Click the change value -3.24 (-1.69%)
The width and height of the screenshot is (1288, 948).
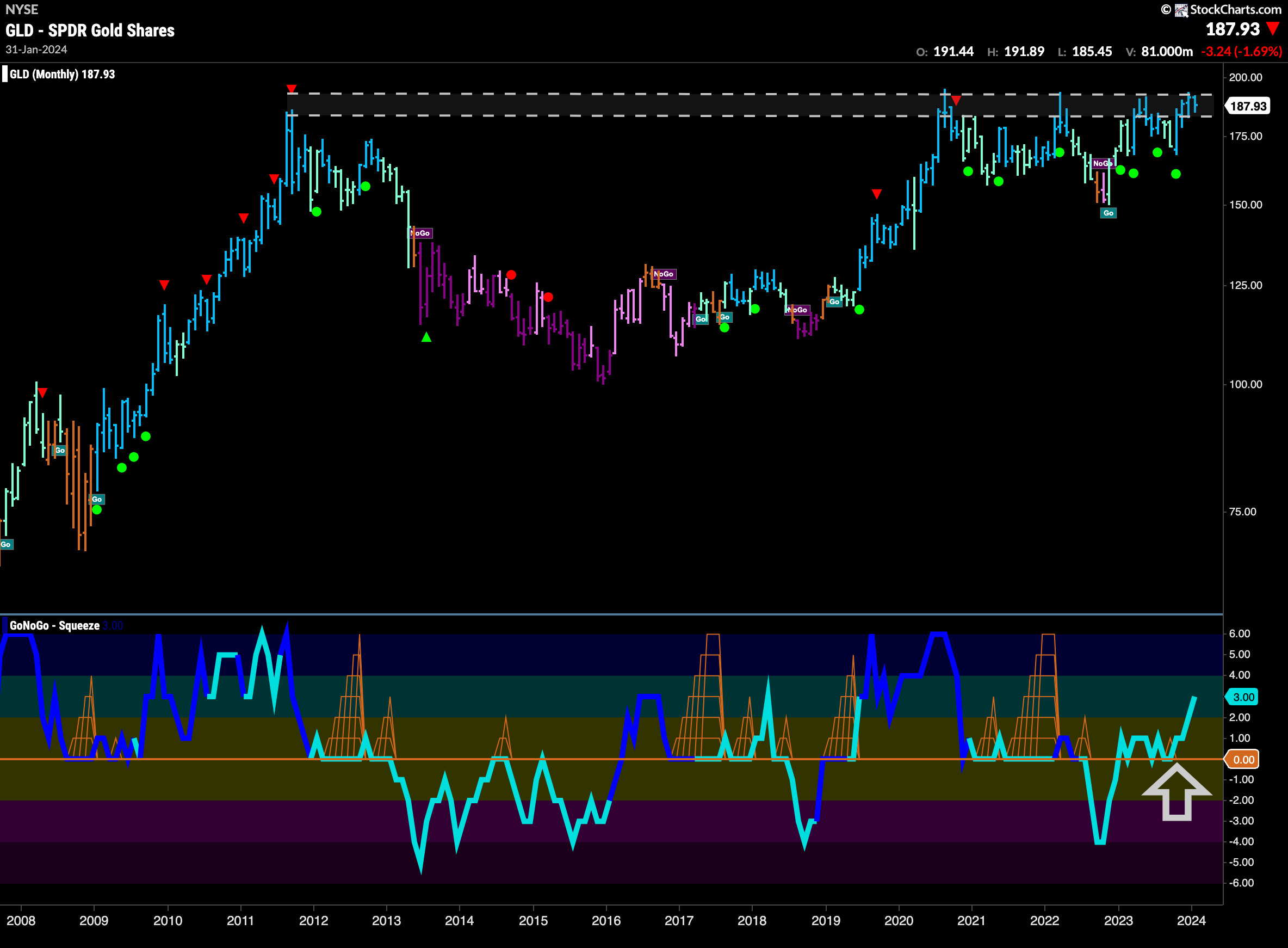pos(1242,52)
